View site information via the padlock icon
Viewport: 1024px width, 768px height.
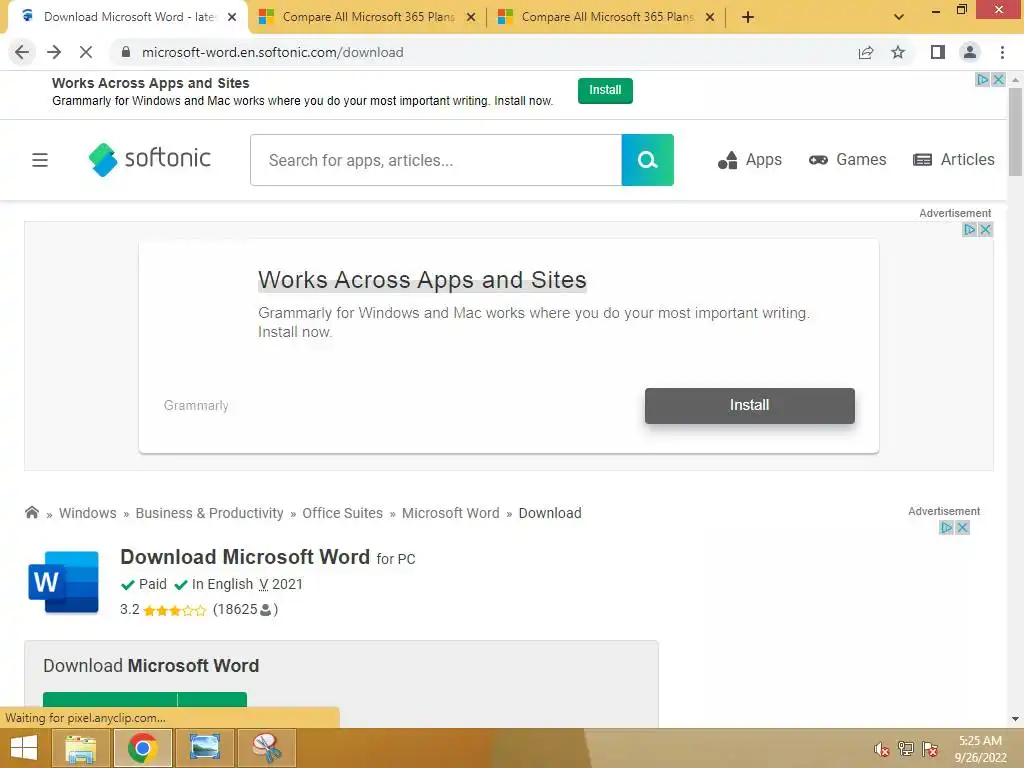click(x=126, y=52)
